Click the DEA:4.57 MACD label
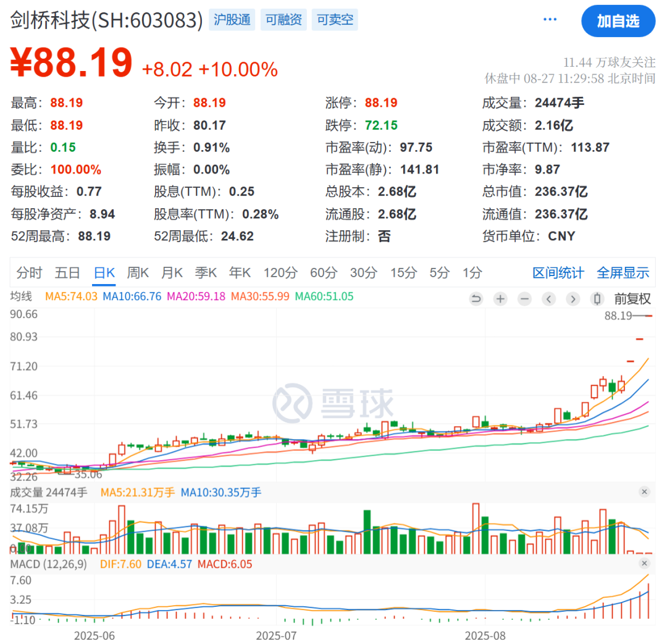This screenshot has height=644, width=667. tap(169, 564)
